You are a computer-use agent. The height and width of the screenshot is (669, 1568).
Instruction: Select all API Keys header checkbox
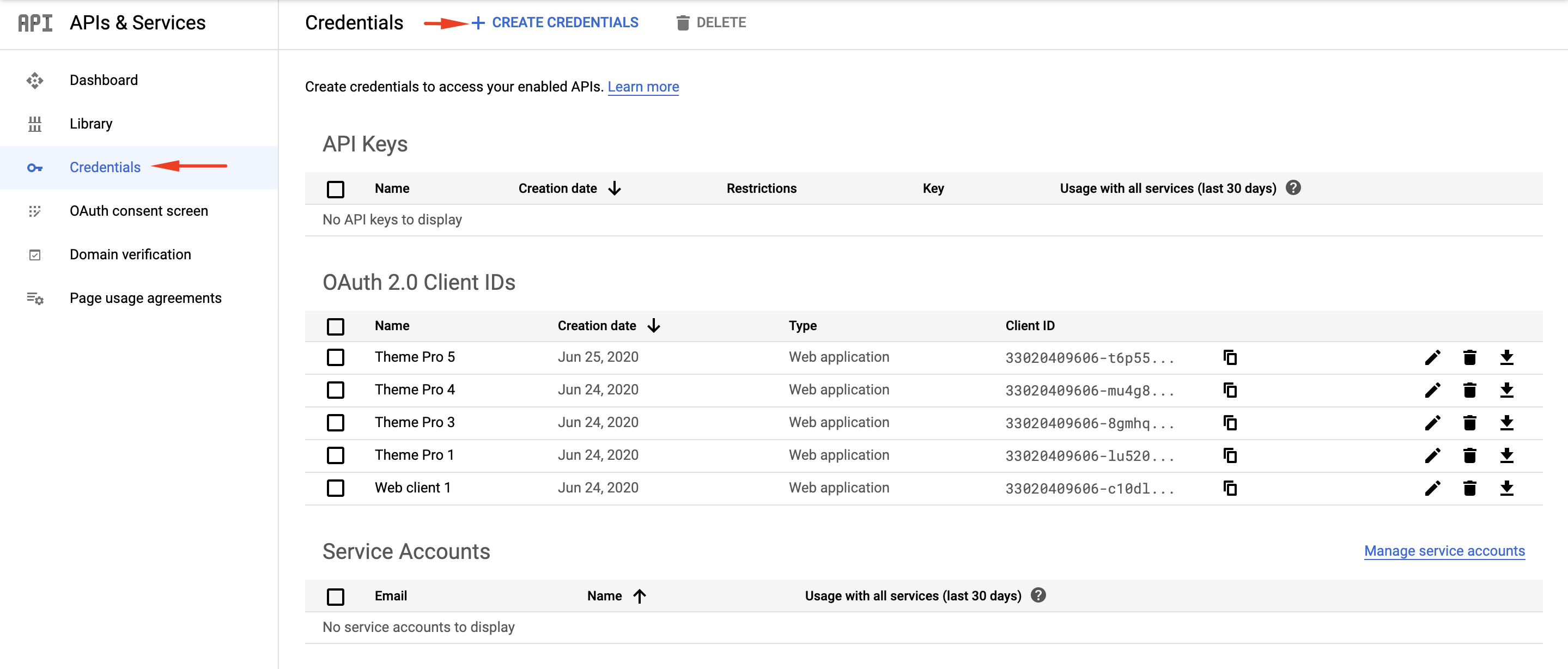point(336,190)
